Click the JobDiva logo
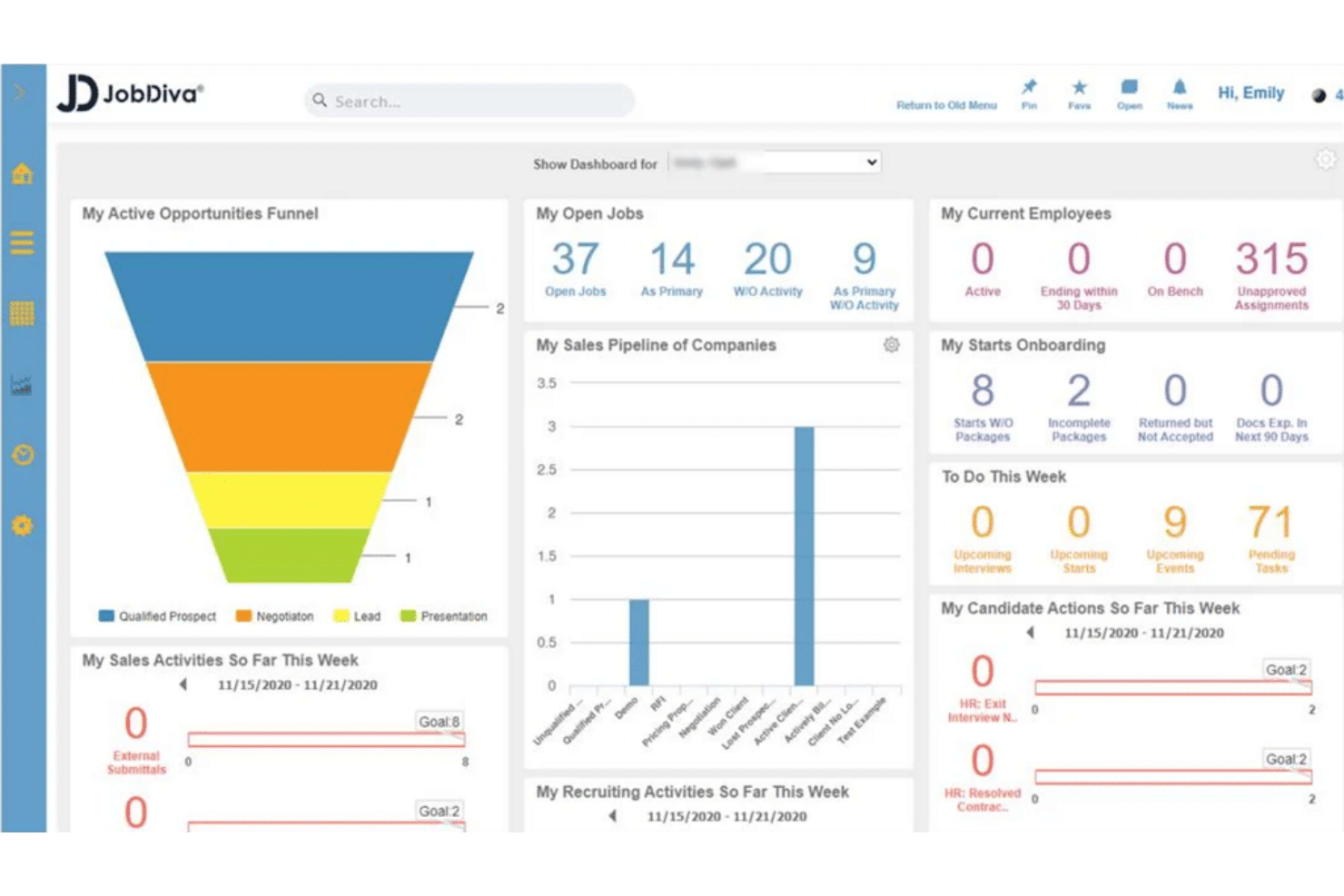This screenshot has width=1344, height=896. coord(131,94)
